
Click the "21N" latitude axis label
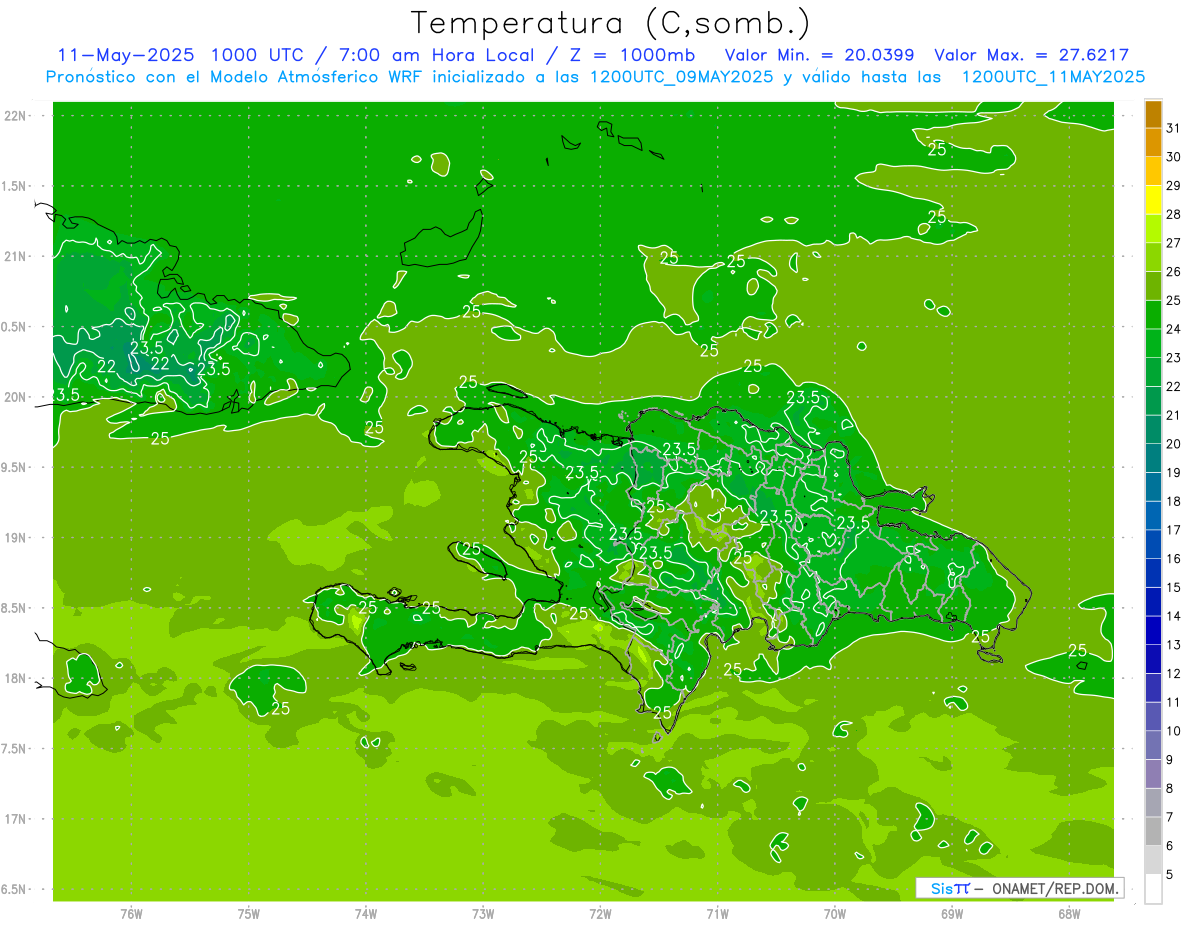click(15, 257)
